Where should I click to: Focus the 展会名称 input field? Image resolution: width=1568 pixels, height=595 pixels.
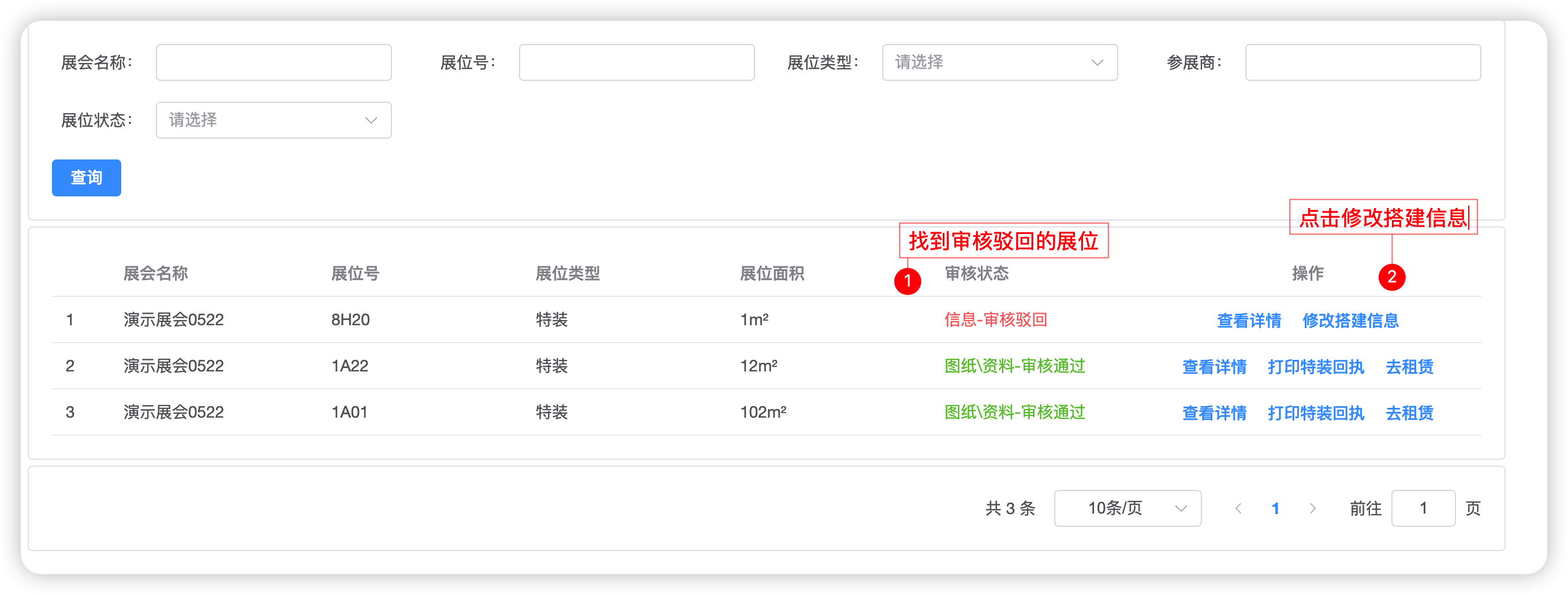[273, 62]
